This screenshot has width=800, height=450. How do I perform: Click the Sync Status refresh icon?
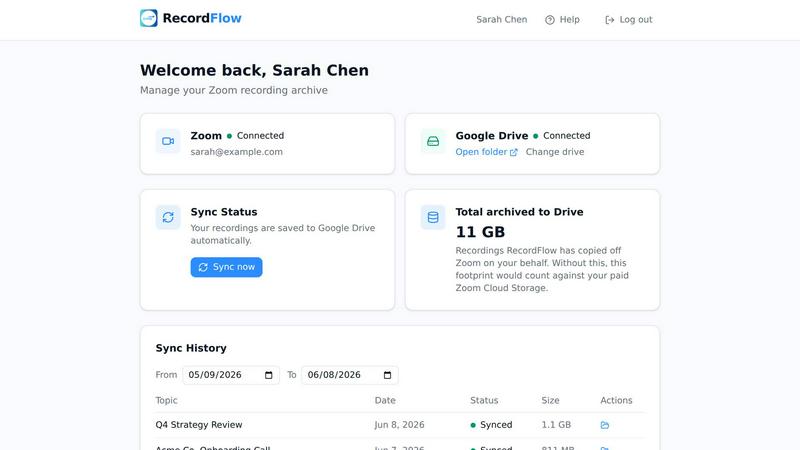click(168, 217)
